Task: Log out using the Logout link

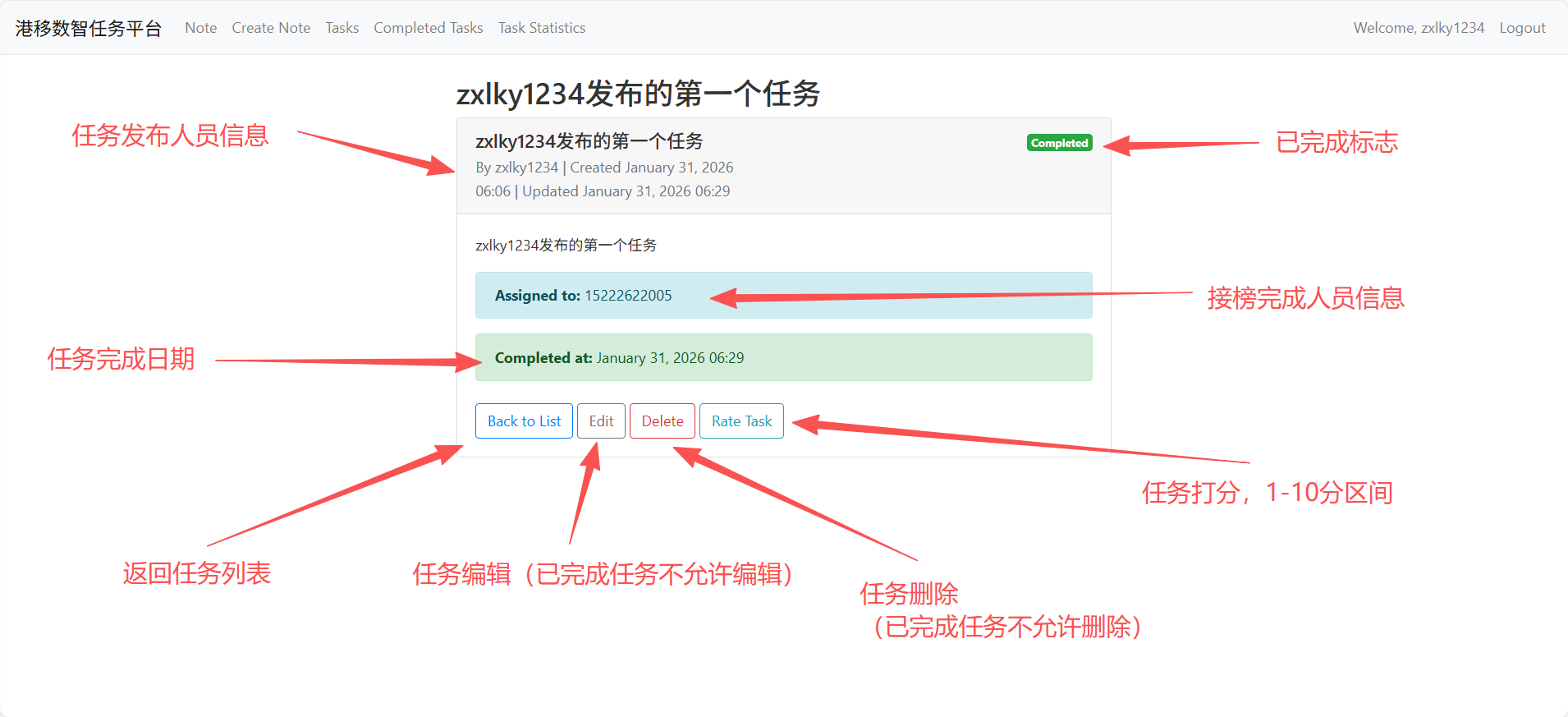Action: coord(1521,28)
